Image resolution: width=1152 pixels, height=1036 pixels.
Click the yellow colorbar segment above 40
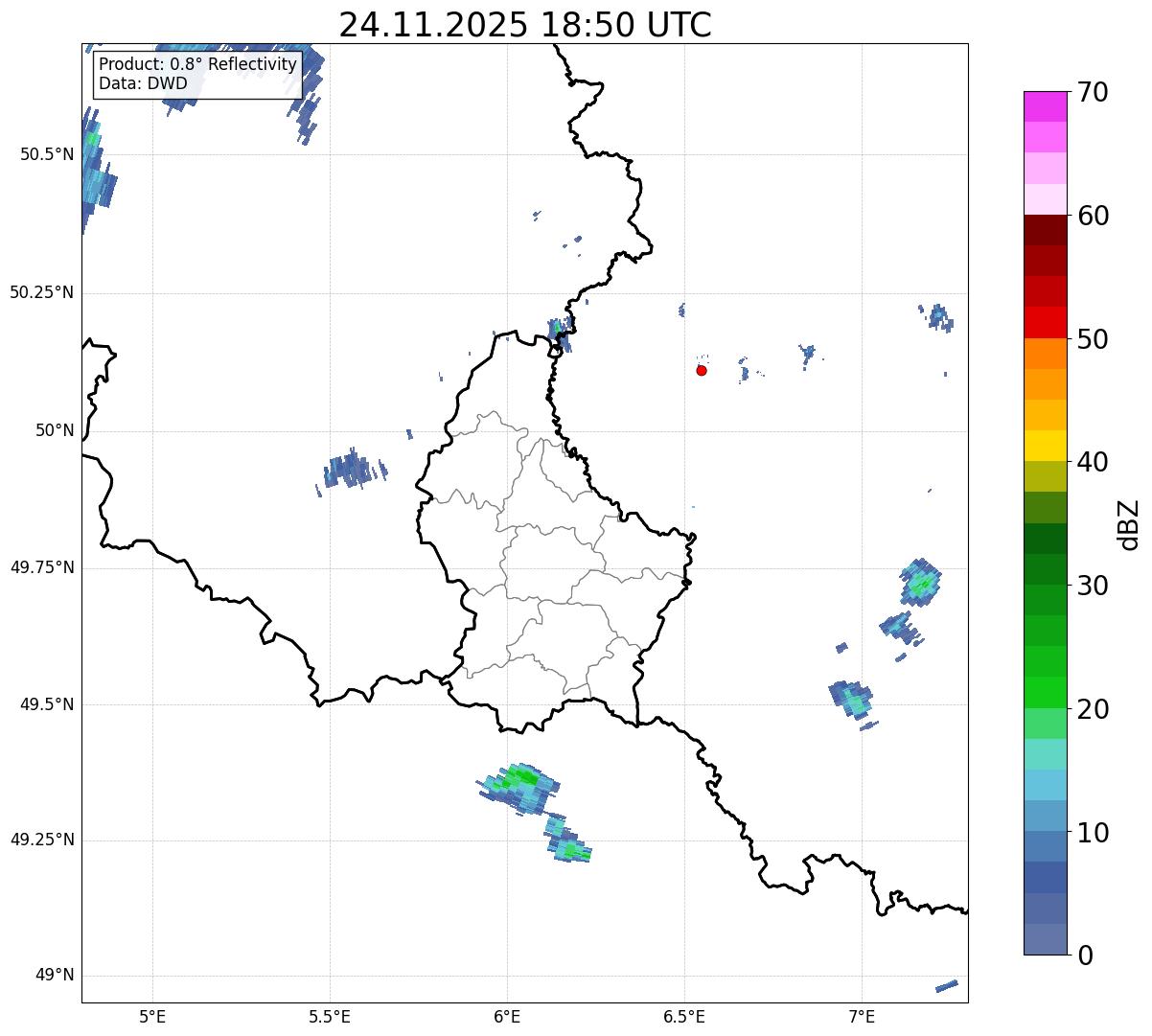point(1045,446)
